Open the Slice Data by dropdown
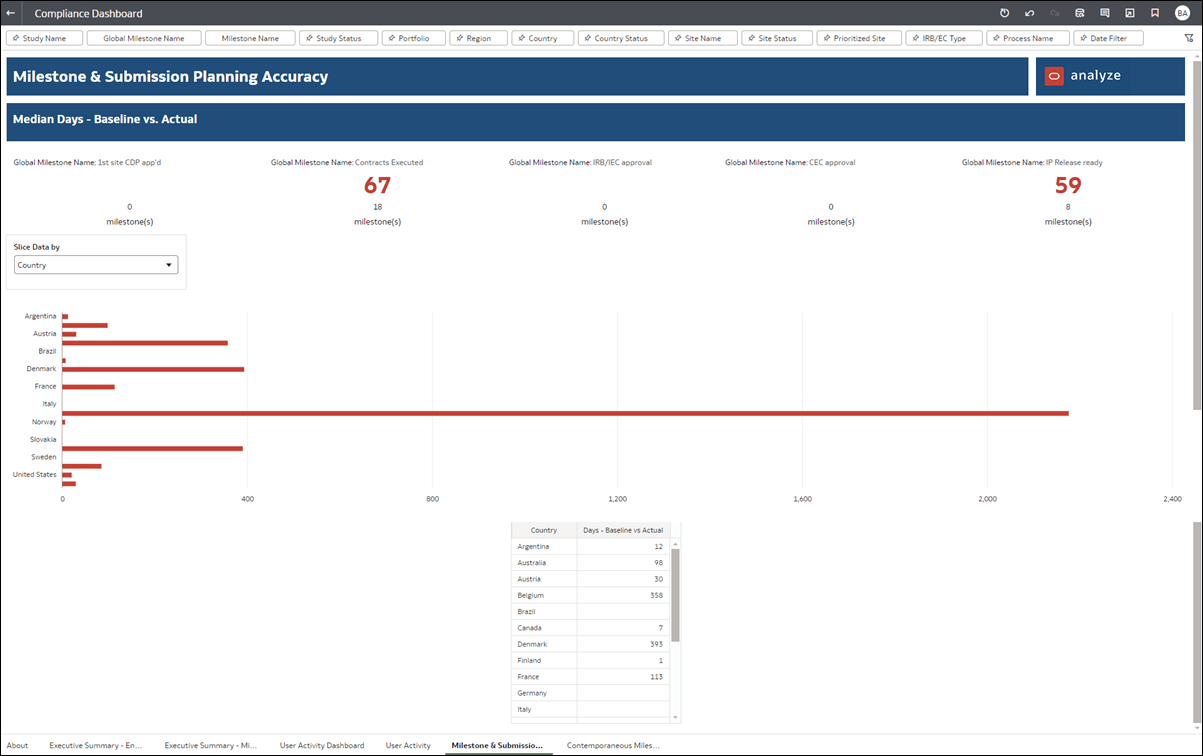The height and width of the screenshot is (756, 1203). click(95, 264)
